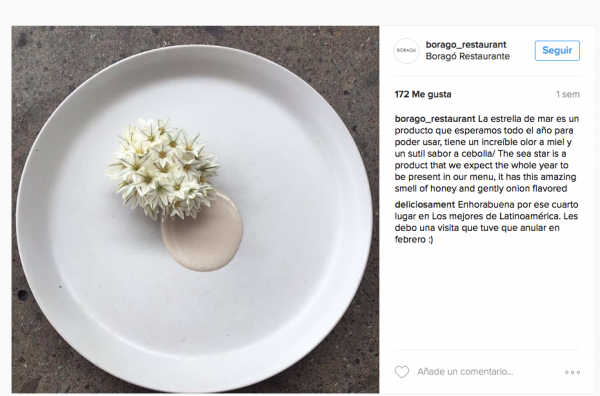Click the English caption translation portion
The width and height of the screenshot is (600, 396).
(x=486, y=171)
